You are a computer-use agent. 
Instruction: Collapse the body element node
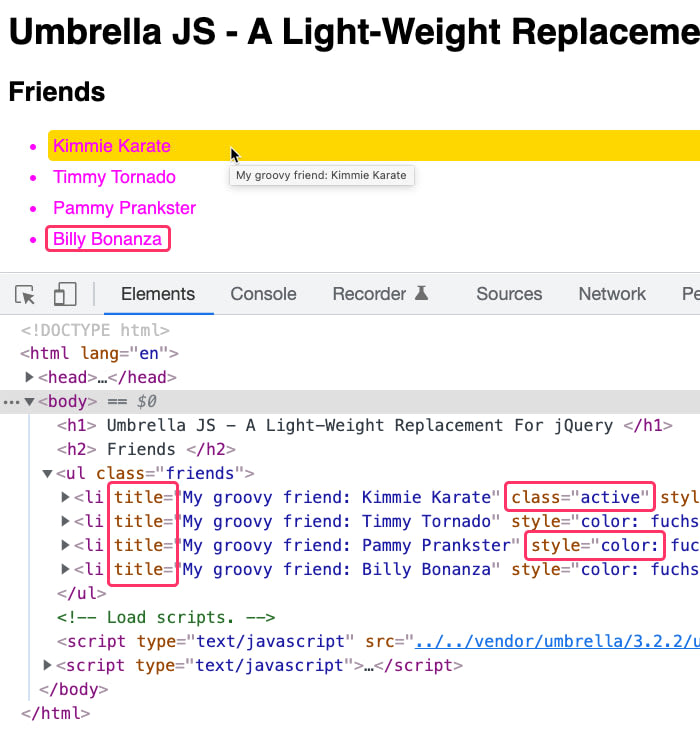(x=30, y=402)
